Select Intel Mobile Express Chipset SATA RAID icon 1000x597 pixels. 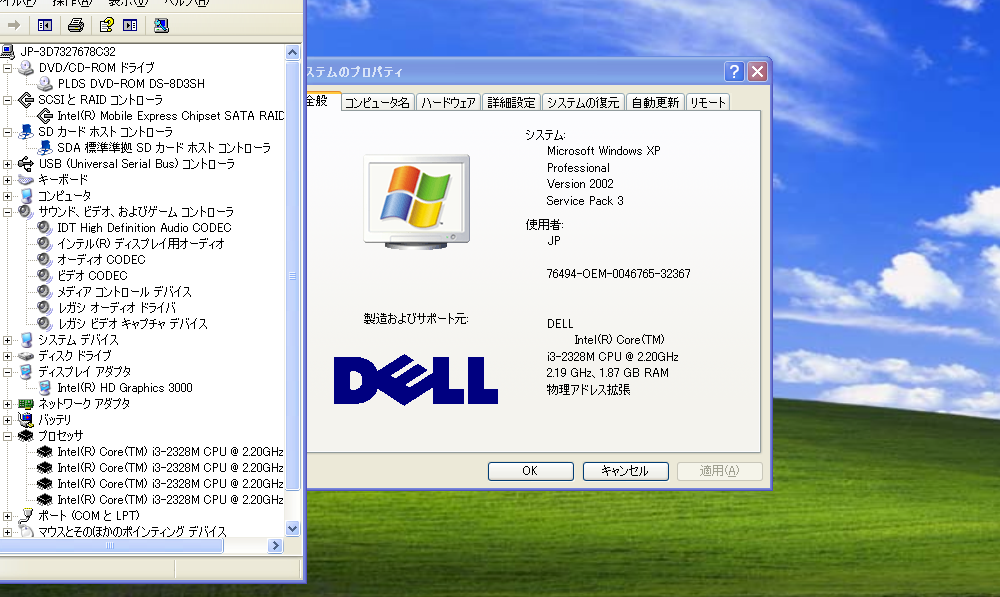45,115
